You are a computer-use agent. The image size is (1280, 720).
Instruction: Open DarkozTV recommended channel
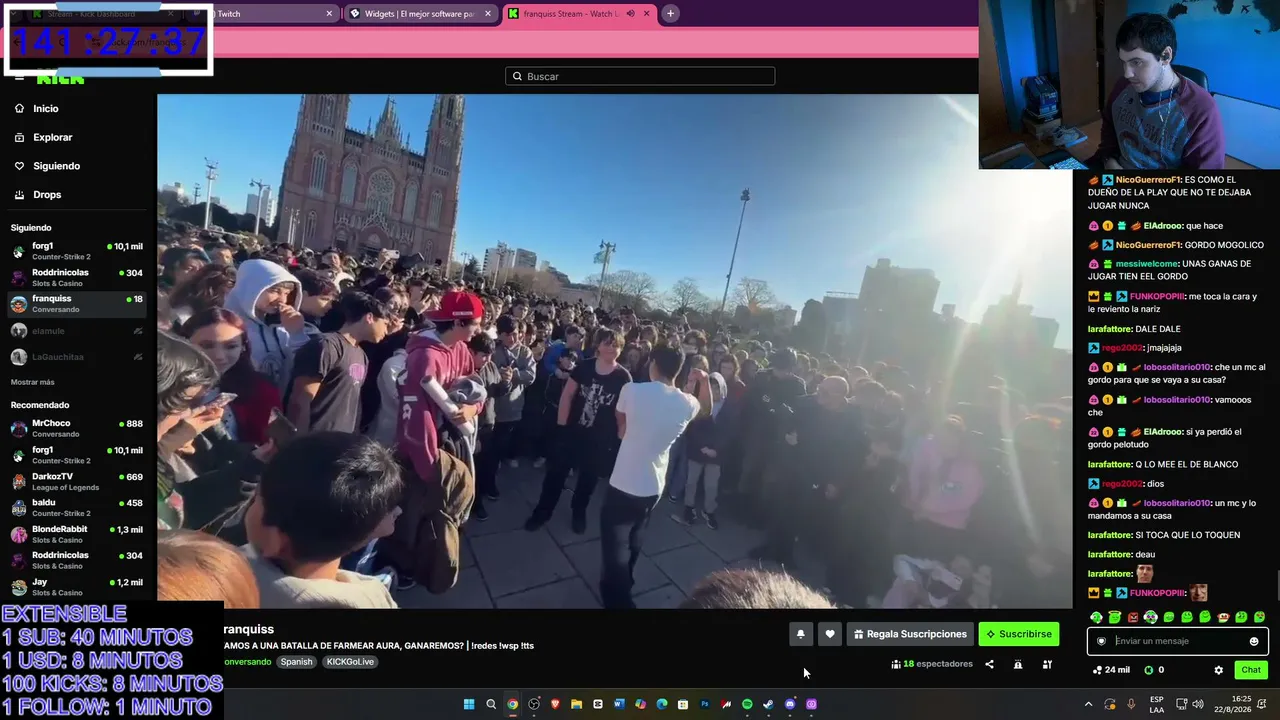(x=78, y=481)
